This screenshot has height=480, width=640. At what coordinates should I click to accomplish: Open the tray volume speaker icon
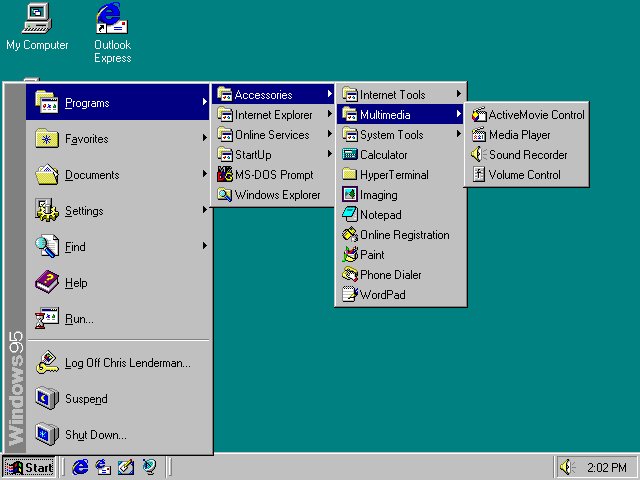pos(567,467)
